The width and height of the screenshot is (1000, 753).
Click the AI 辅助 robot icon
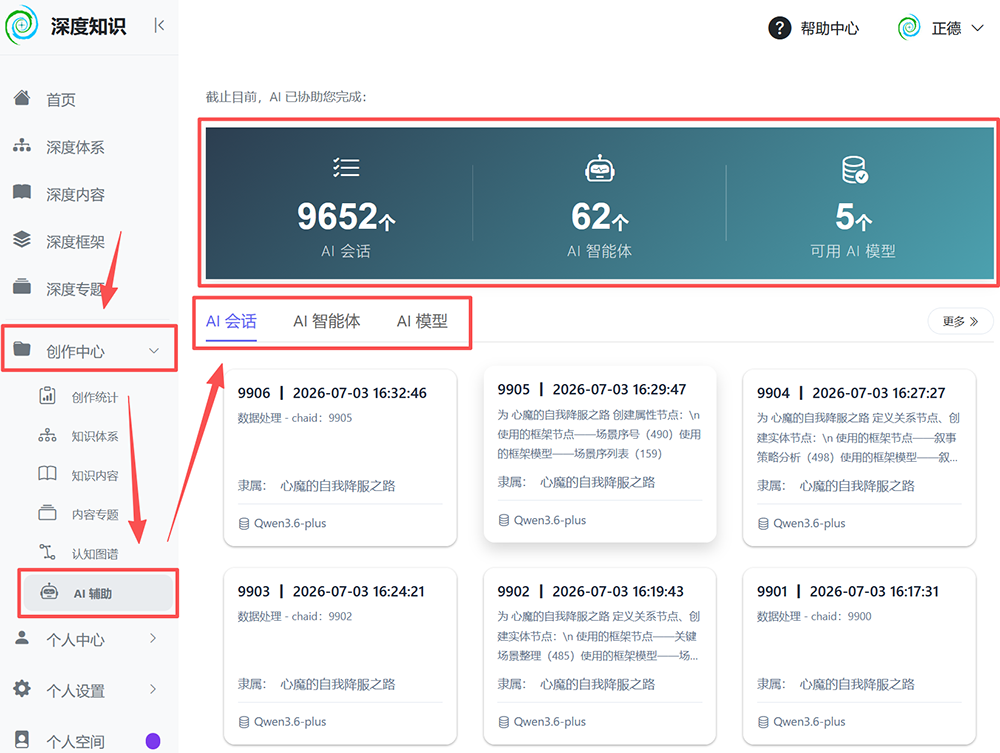[49, 592]
